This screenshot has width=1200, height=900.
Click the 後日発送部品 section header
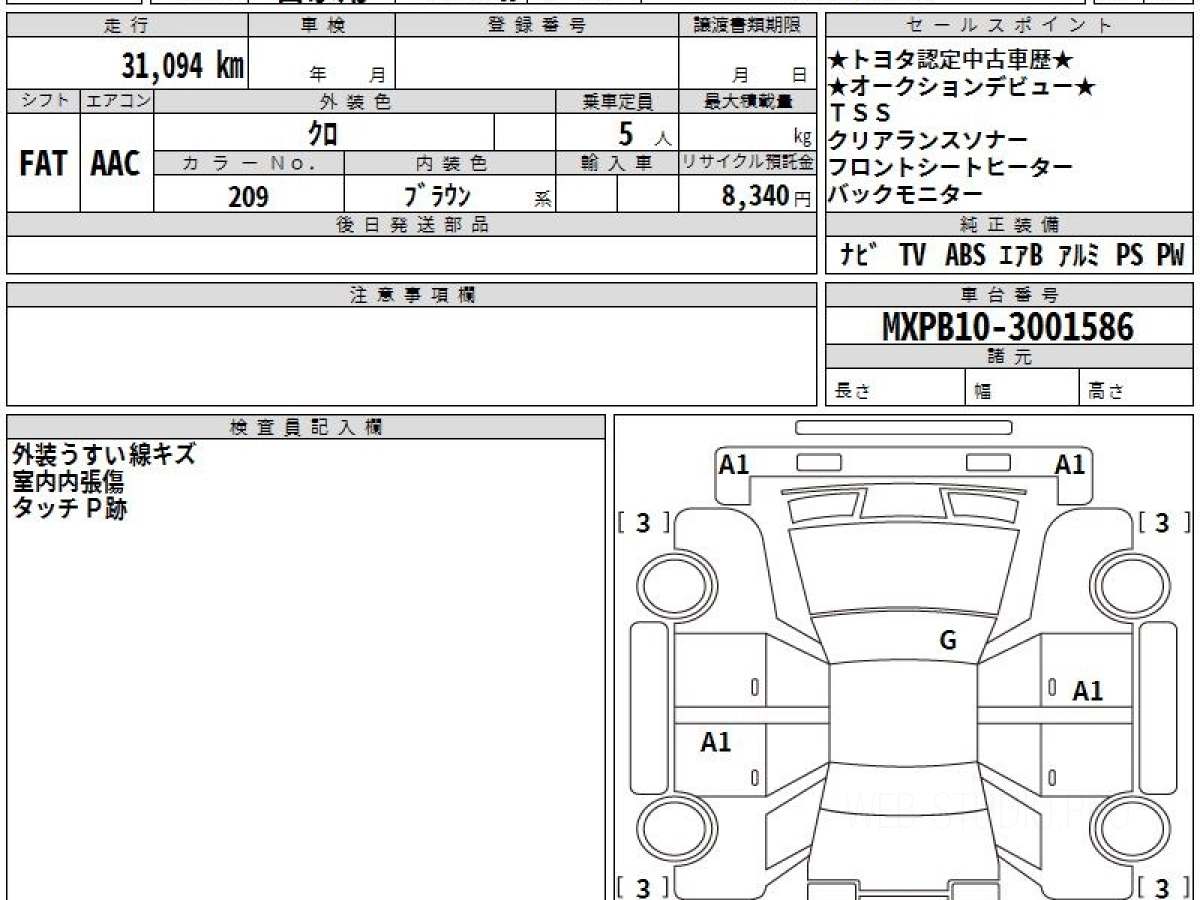click(x=411, y=225)
